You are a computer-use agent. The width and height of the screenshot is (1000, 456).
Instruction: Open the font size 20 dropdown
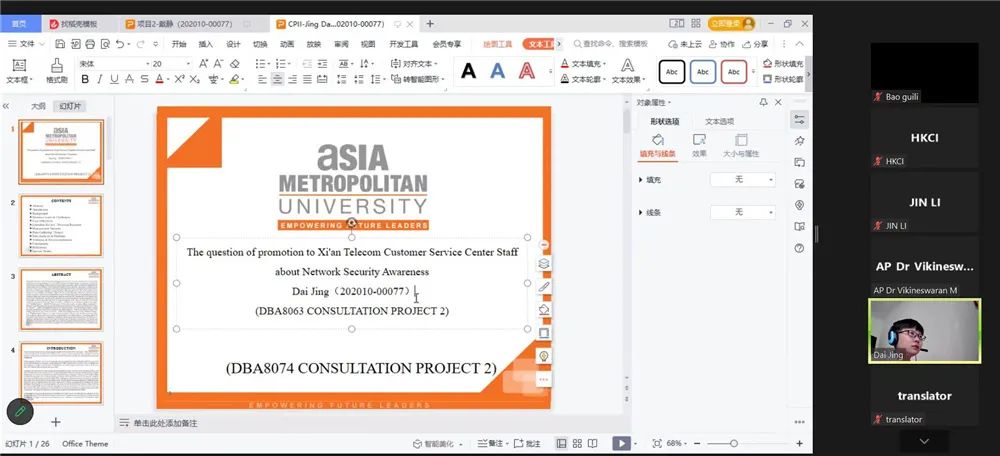point(188,64)
